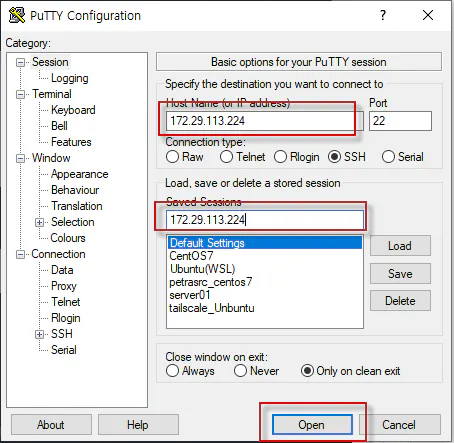Expand the SSH tree node
454x443 pixels.
pyautogui.click(x=39, y=334)
